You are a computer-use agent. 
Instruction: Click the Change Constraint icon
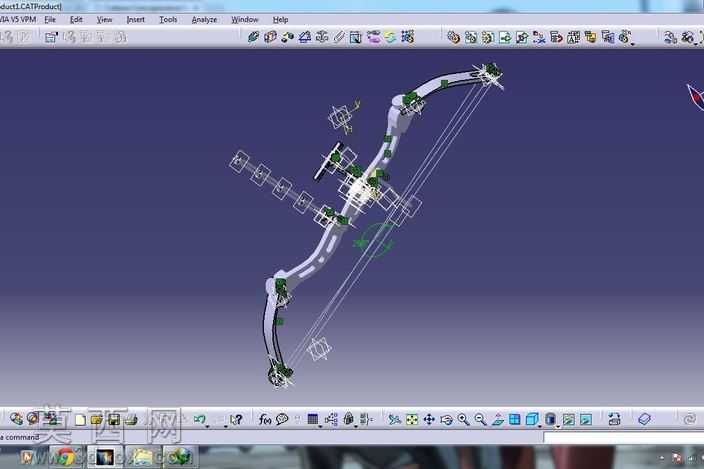pyautogui.click(x=390, y=37)
